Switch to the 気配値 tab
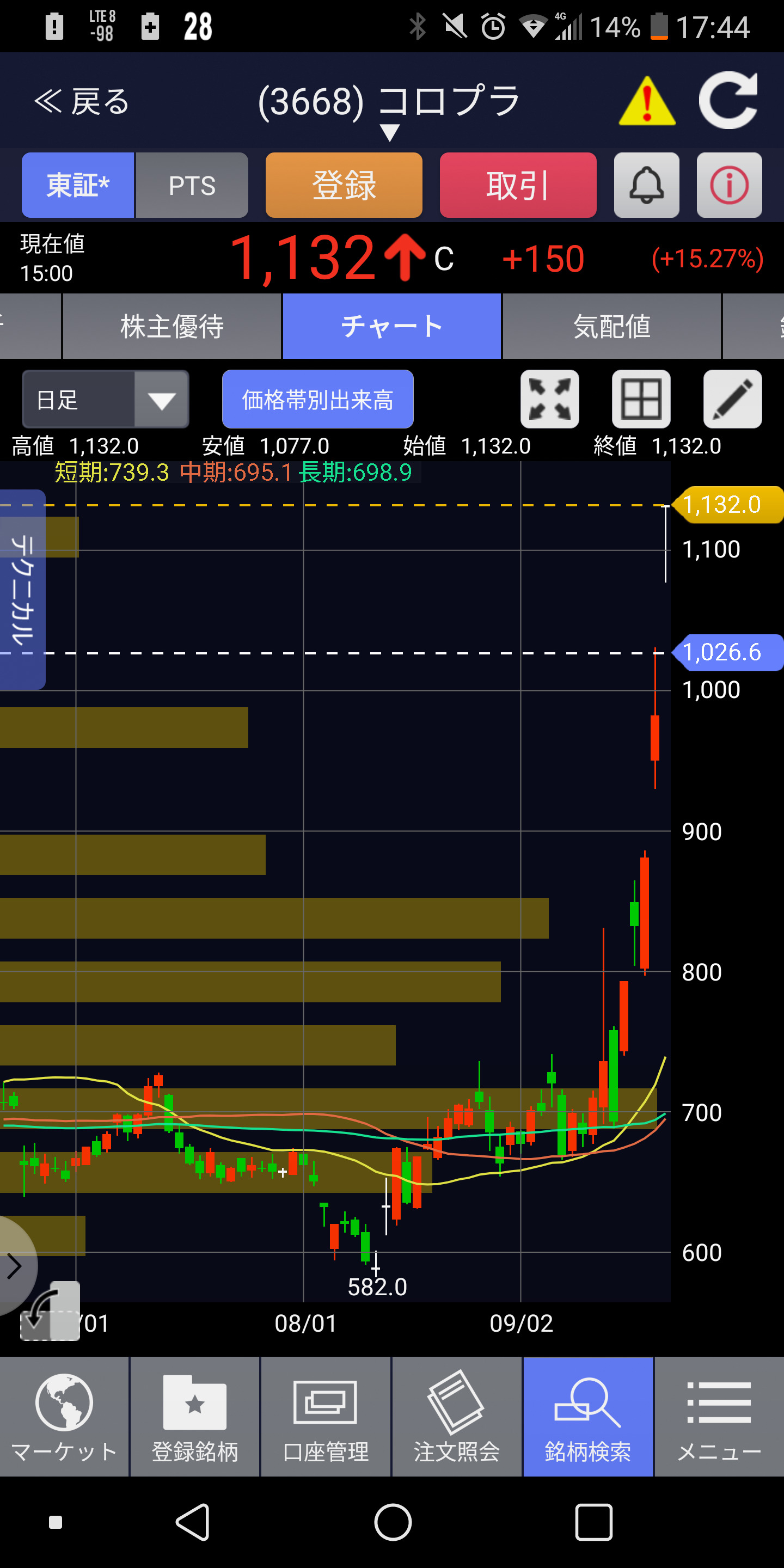784x1568 pixels. [612, 326]
